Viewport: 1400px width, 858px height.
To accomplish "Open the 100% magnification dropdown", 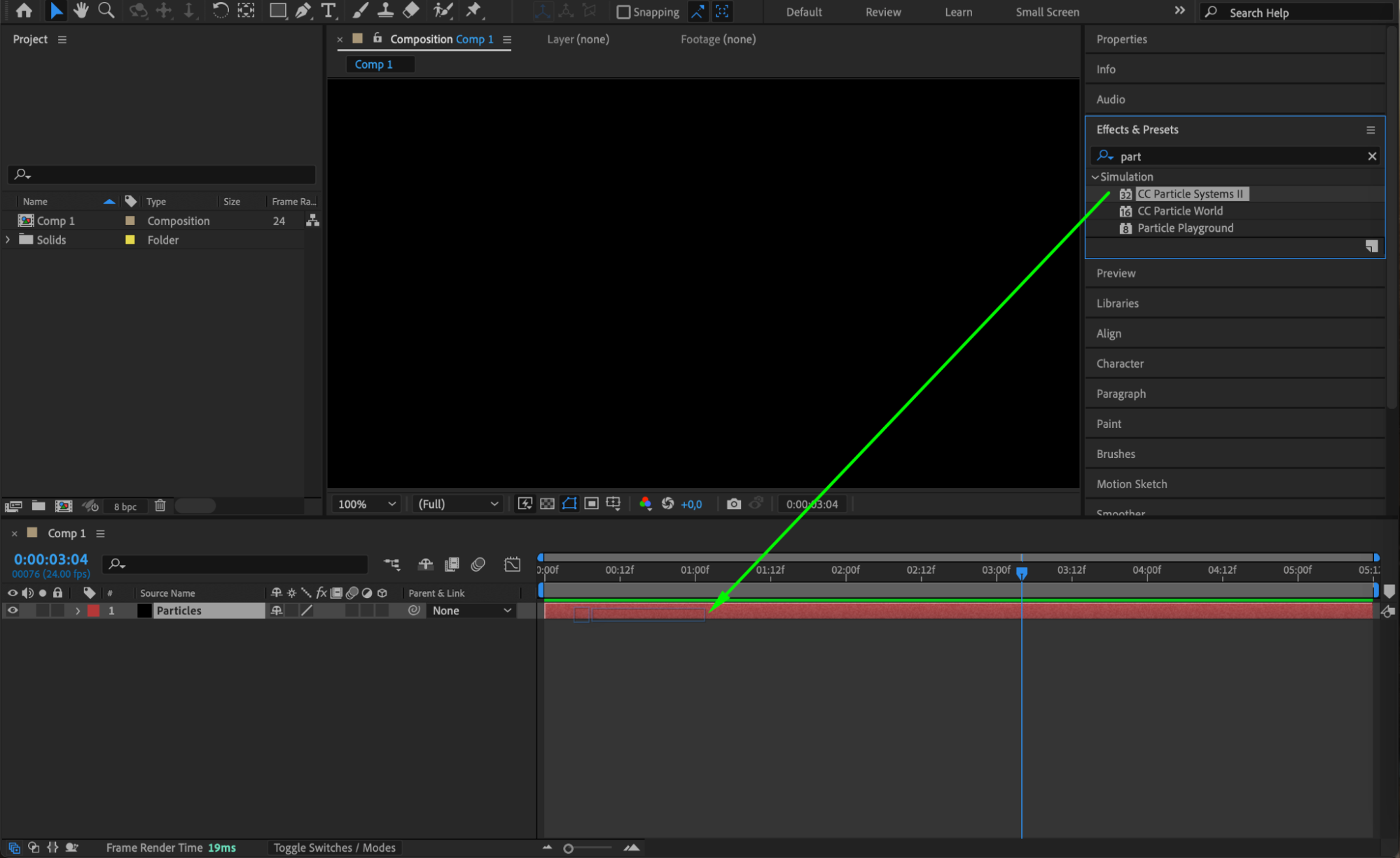I will (x=366, y=504).
